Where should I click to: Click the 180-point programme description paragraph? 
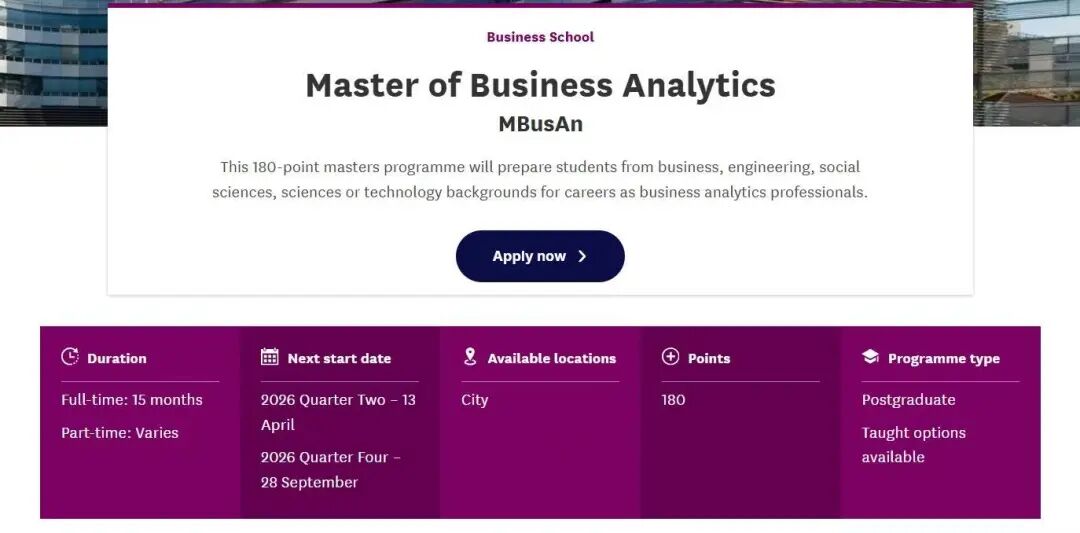coord(540,179)
